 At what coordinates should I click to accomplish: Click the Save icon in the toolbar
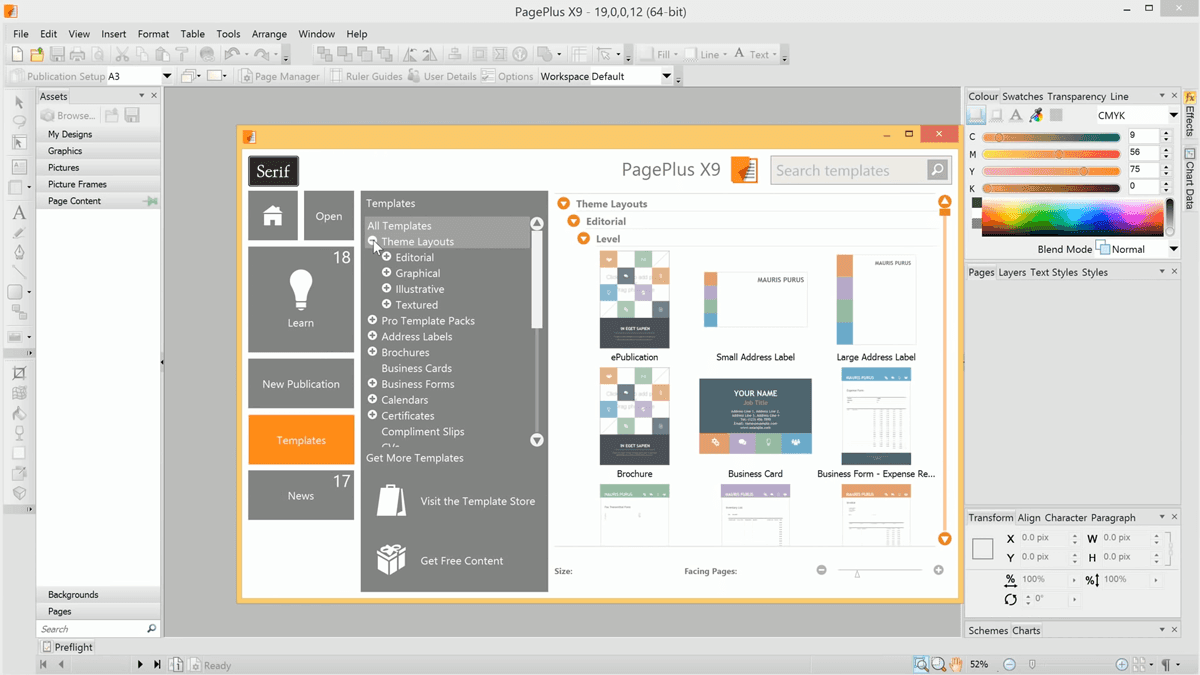pos(57,55)
